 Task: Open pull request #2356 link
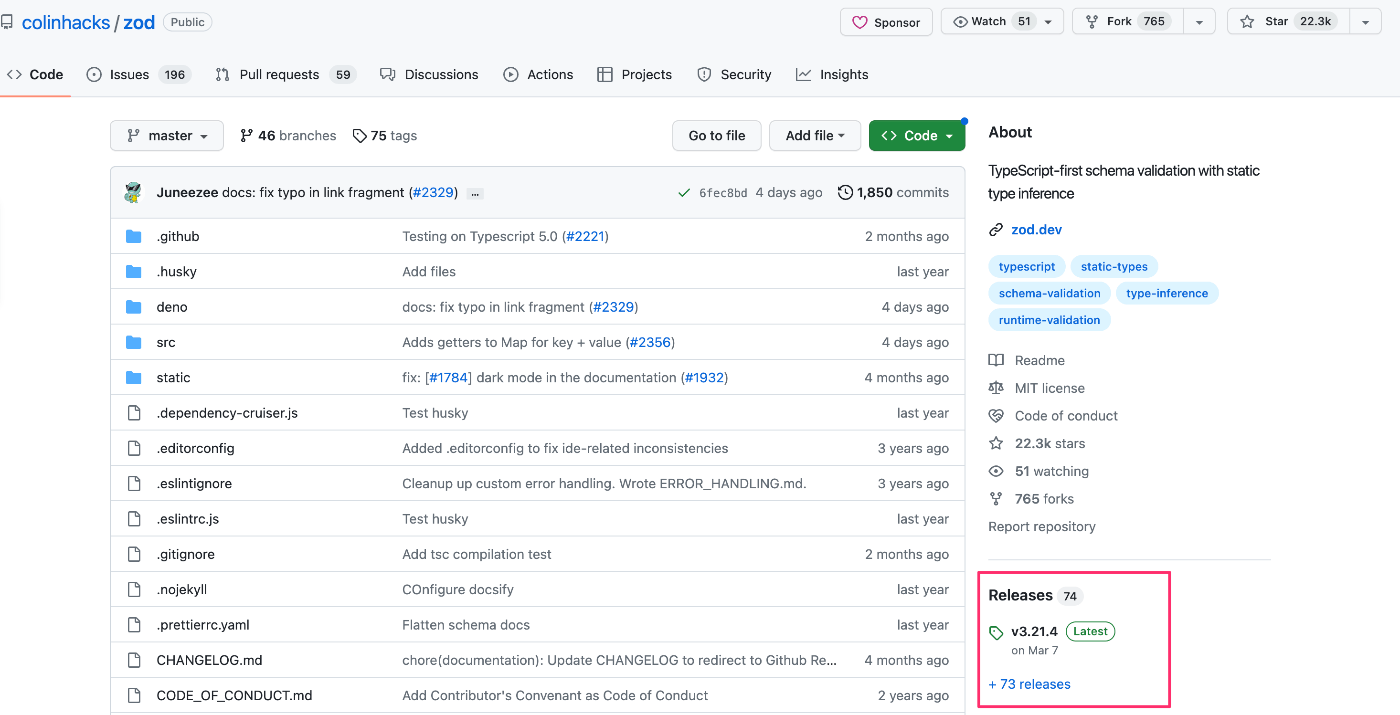pos(650,343)
